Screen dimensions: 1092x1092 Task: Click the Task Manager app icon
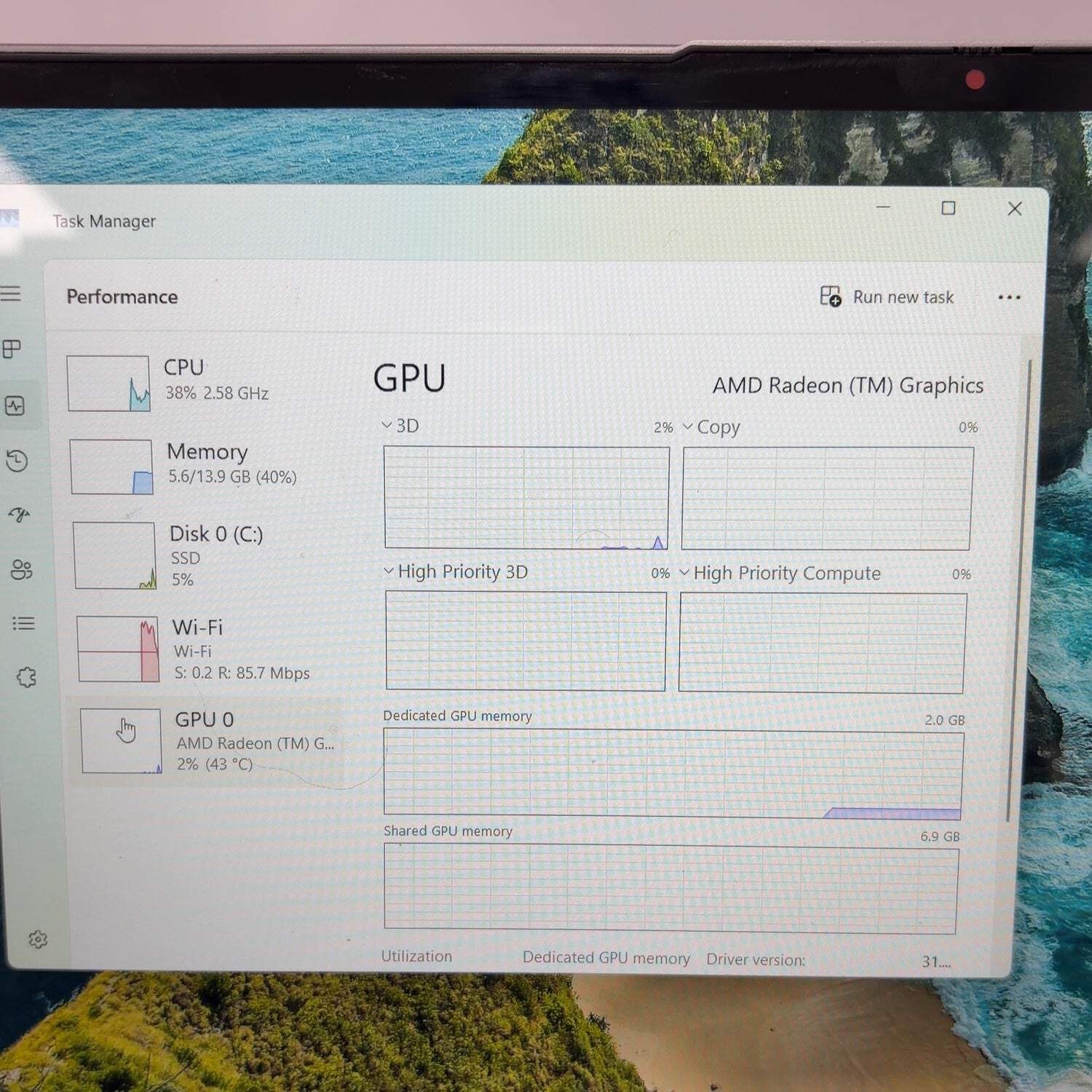point(9,218)
